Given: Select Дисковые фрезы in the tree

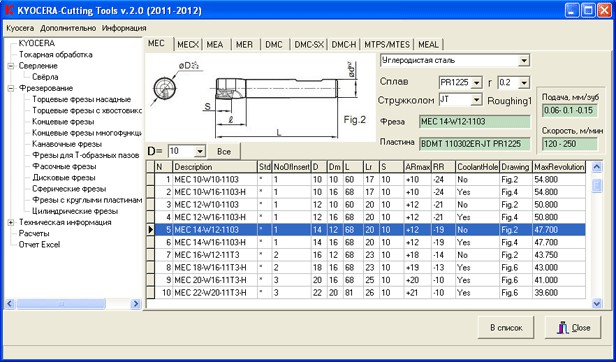Looking at the screenshot, I should point(64,178).
